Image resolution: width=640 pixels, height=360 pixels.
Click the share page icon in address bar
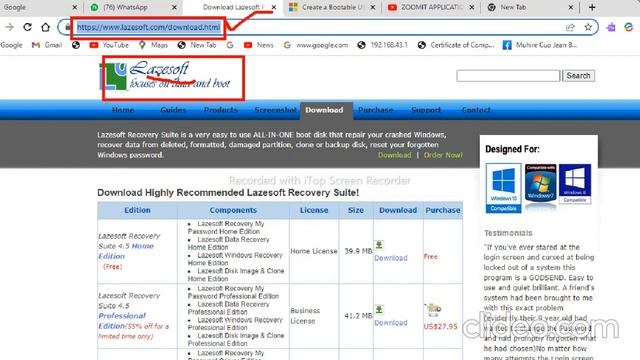click(x=570, y=27)
